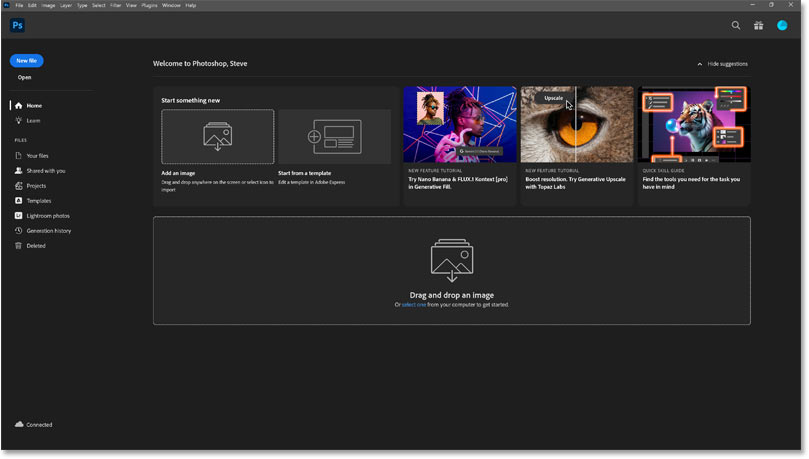Click the Shared with you person icon
Viewport: 809px width, 459px height.
(x=19, y=171)
